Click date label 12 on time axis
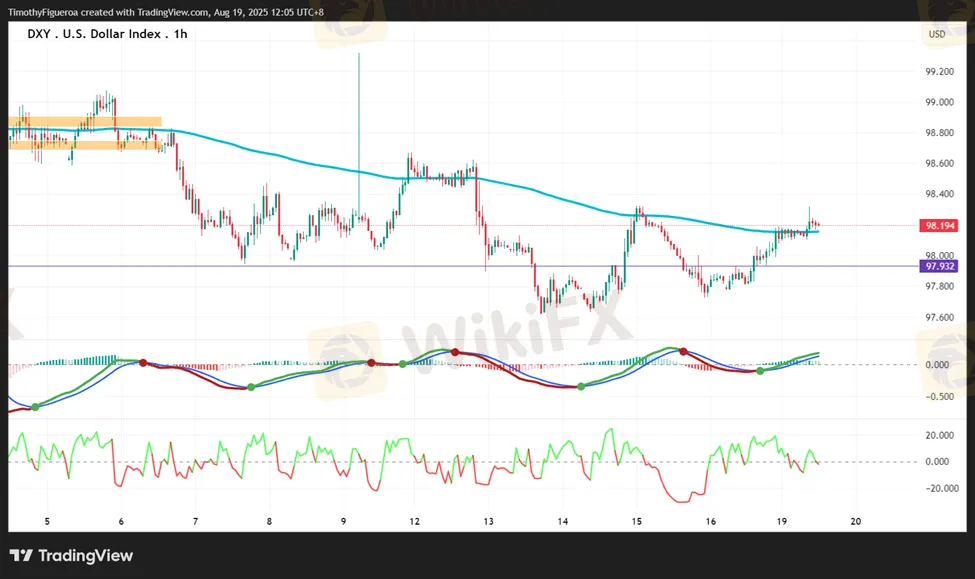Screen dimensions: 975x579 click(413, 521)
